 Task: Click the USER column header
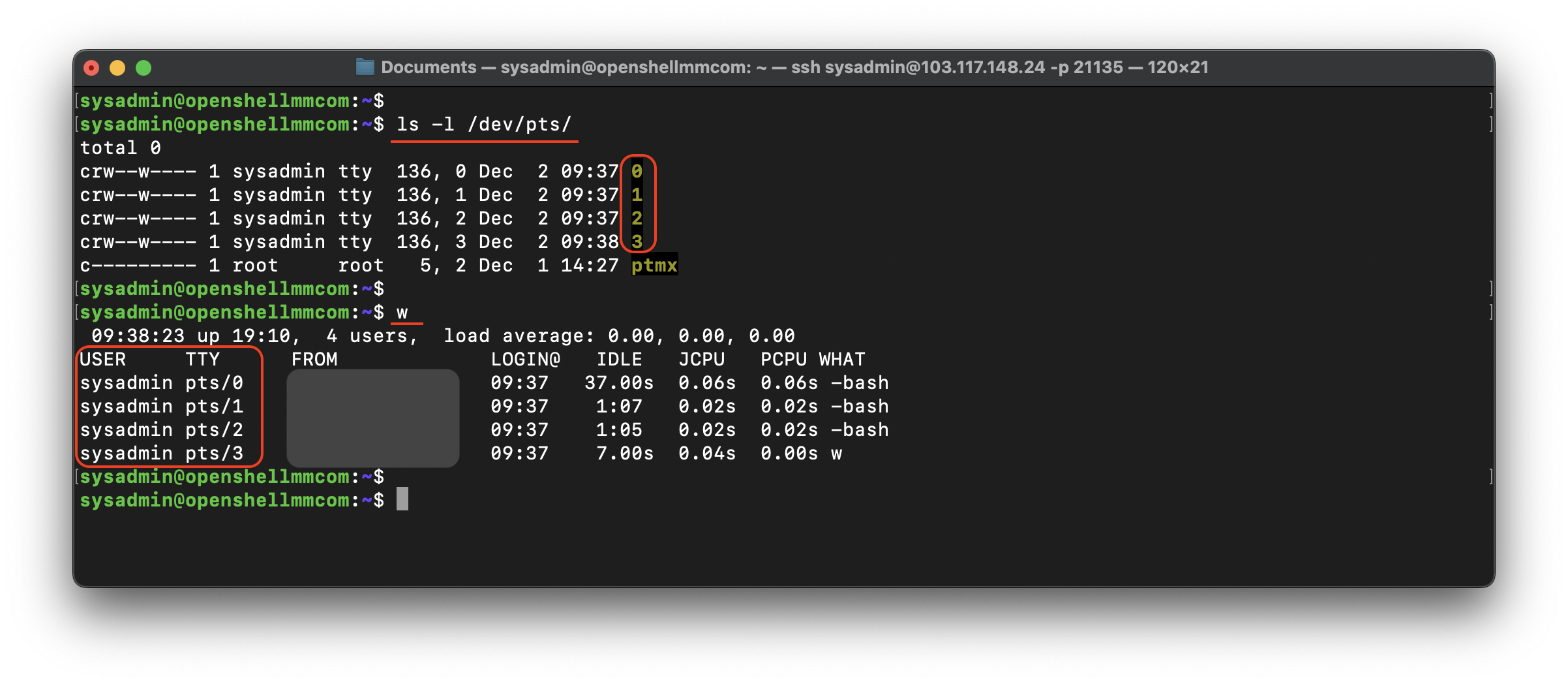(x=102, y=359)
